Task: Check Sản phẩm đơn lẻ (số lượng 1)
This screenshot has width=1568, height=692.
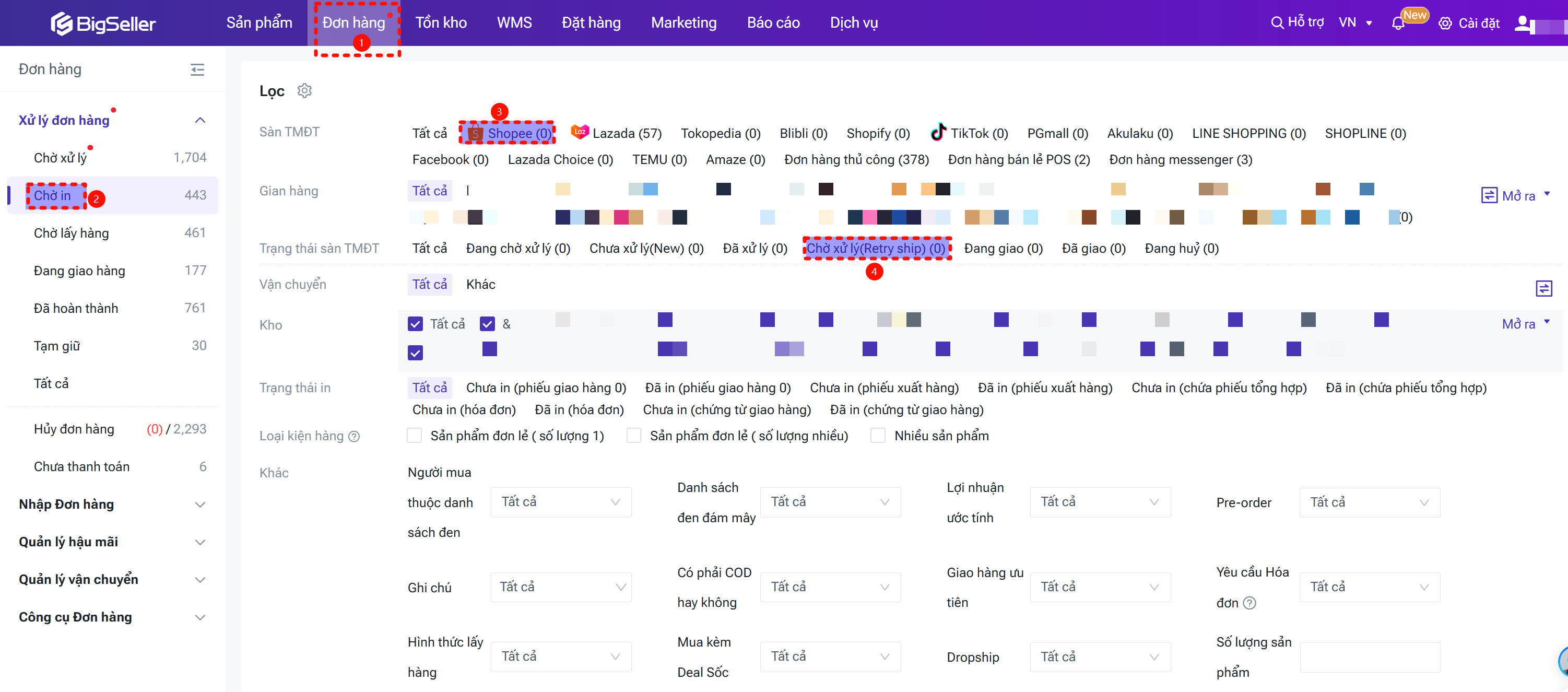Action: (x=415, y=436)
